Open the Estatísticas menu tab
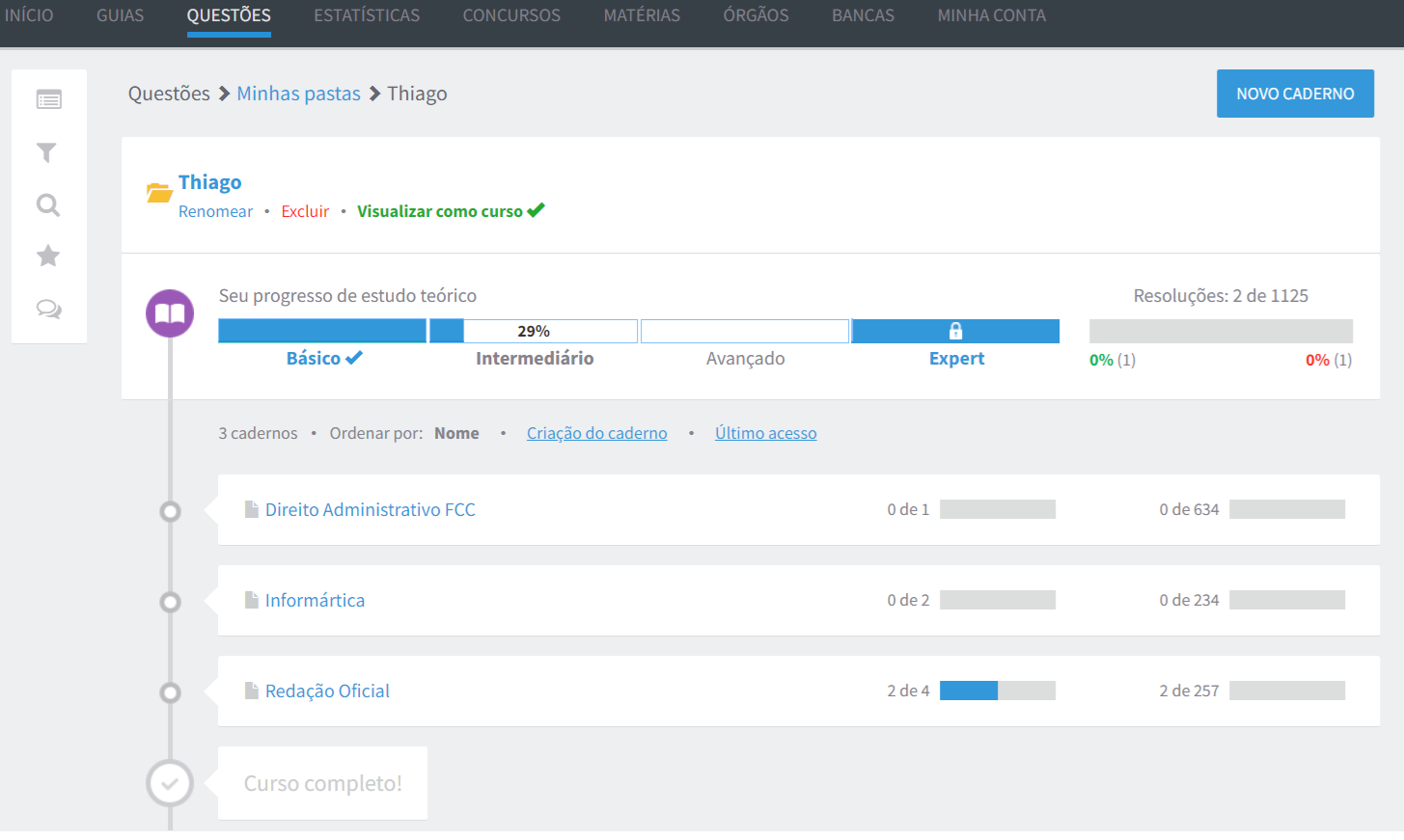This screenshot has height=840, width=1404. (367, 16)
